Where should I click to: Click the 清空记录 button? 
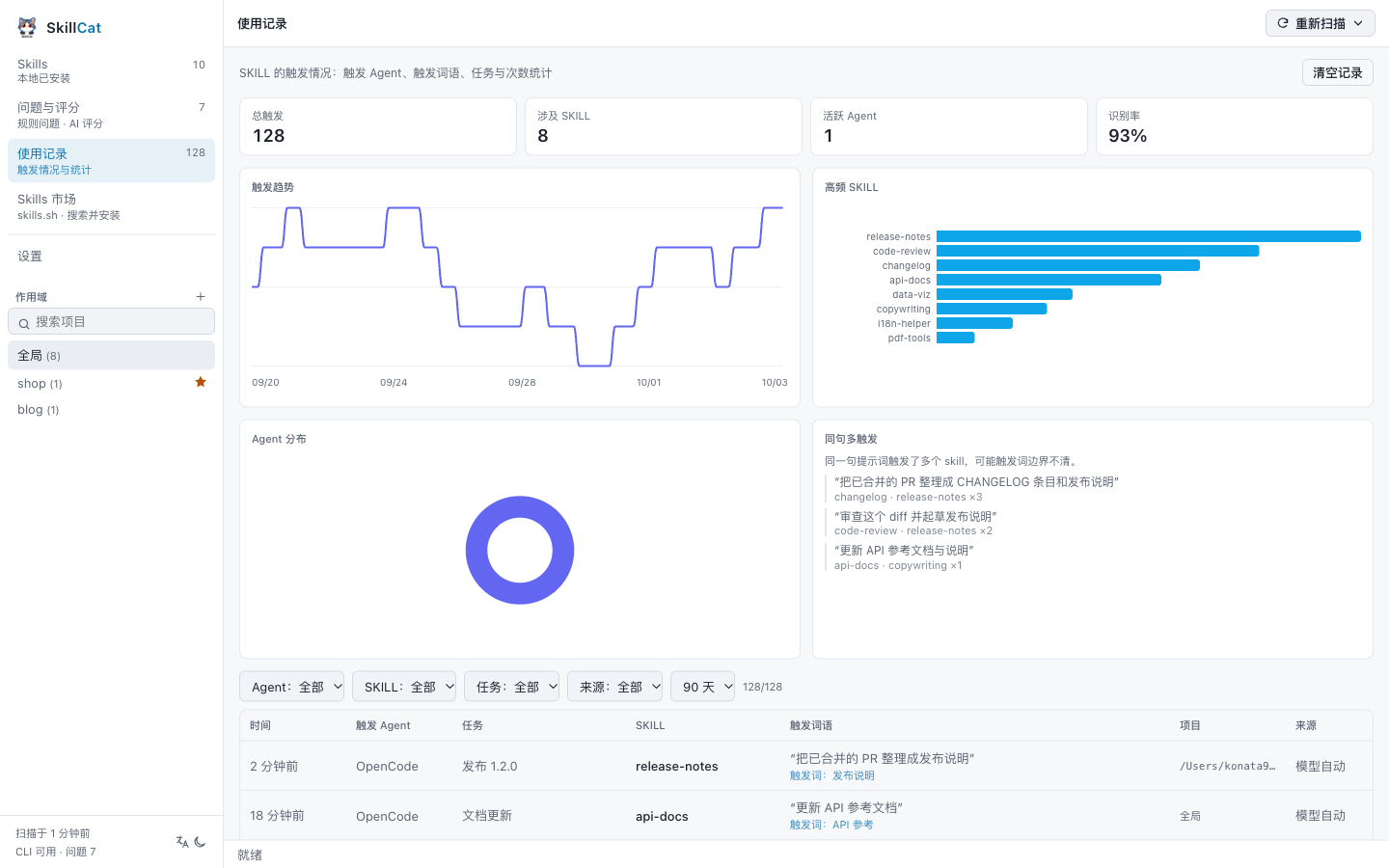click(x=1338, y=72)
